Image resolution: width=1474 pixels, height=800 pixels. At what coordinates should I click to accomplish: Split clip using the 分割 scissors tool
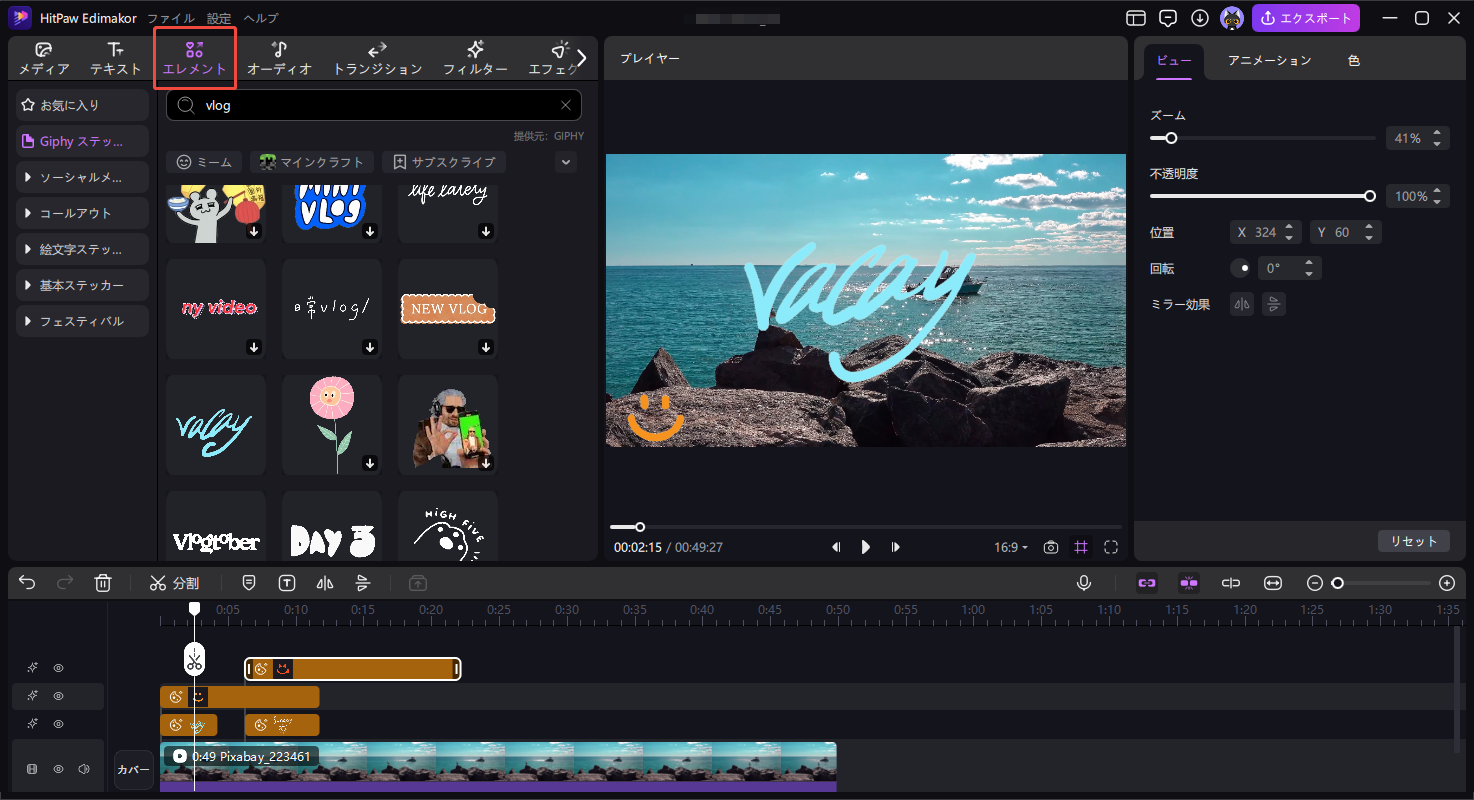(x=174, y=583)
